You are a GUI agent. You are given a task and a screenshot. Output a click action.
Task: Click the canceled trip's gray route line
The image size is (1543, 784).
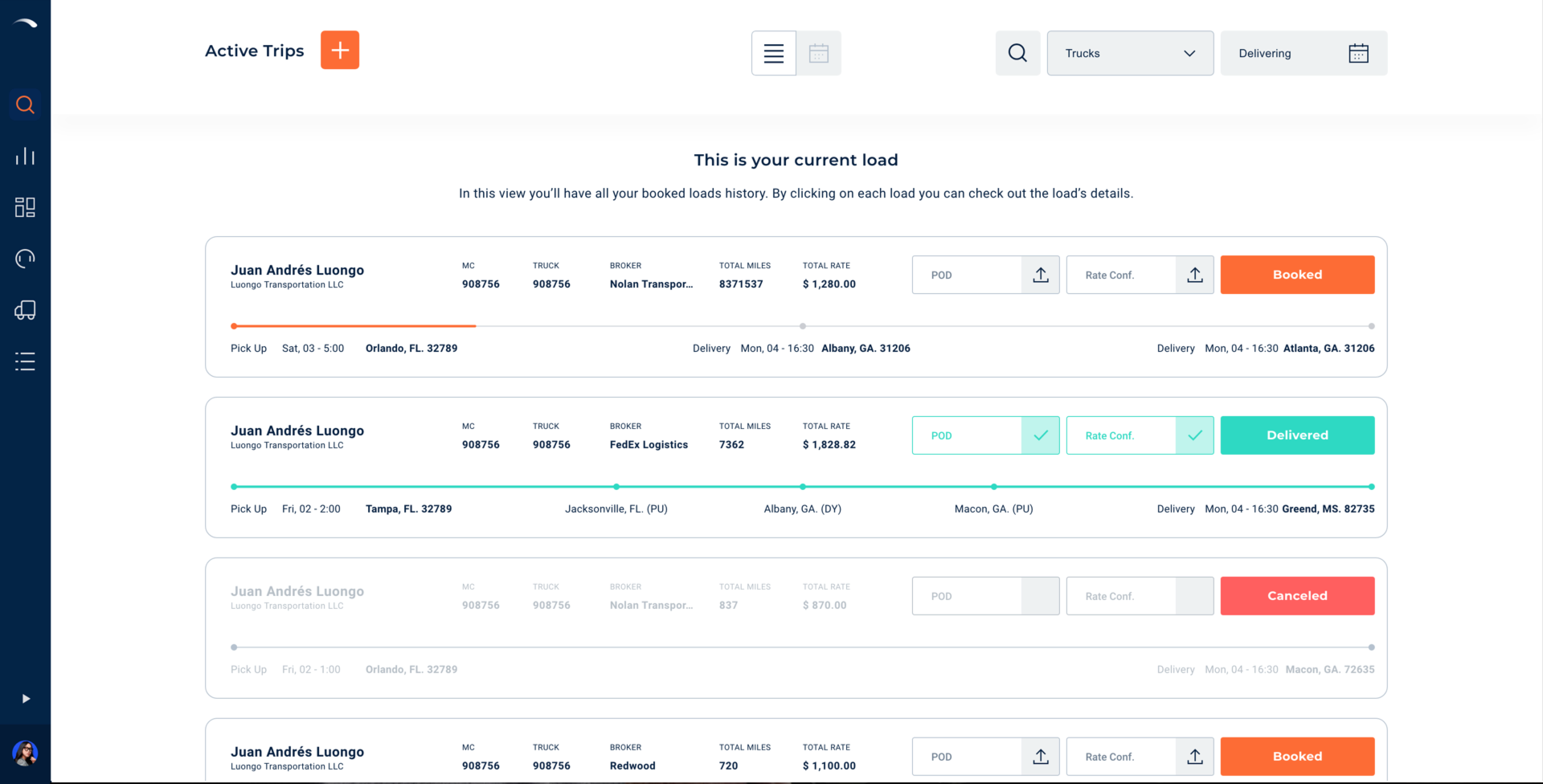(x=803, y=647)
